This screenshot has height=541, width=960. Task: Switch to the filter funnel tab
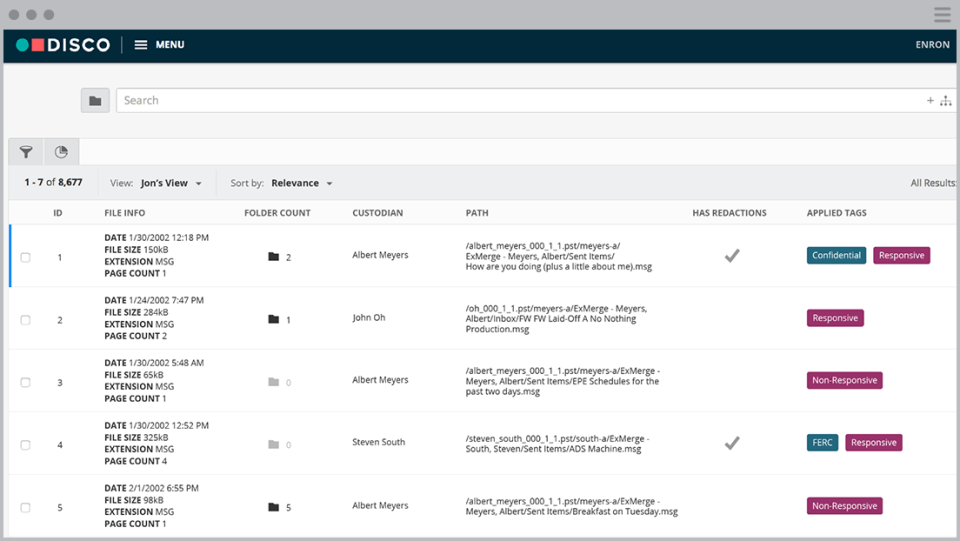click(x=26, y=152)
